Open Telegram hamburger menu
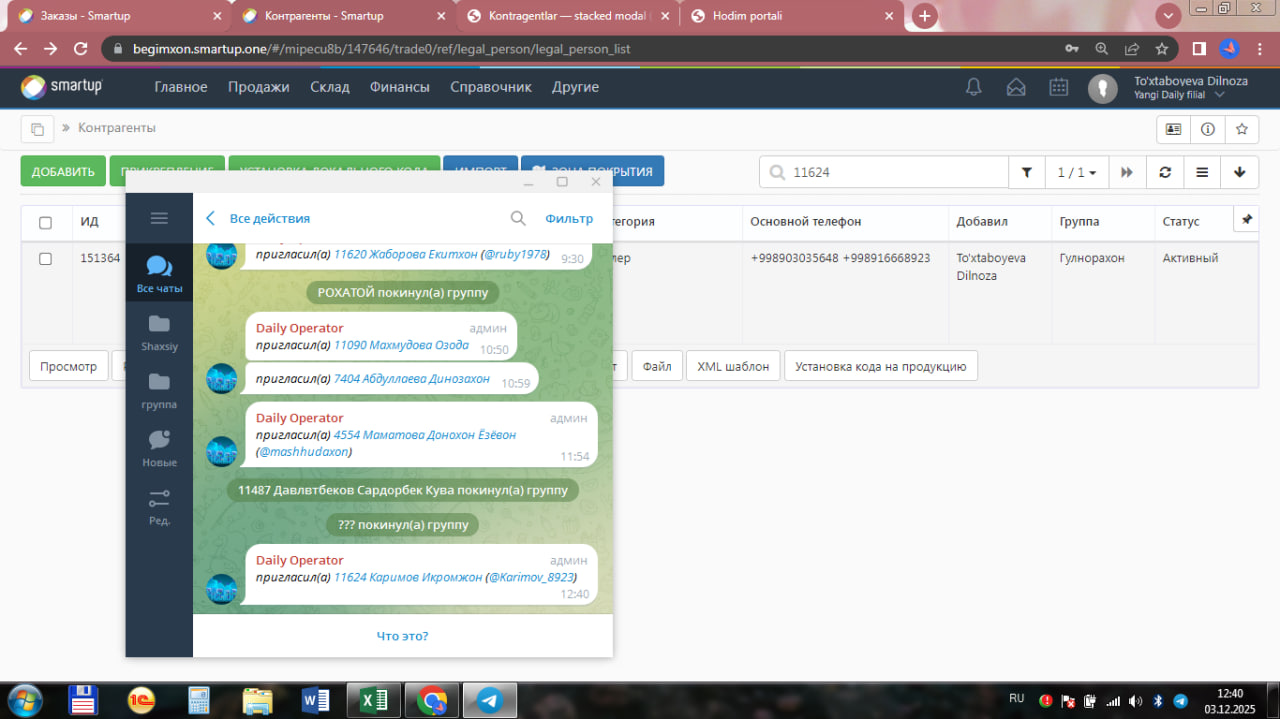Image resolution: width=1280 pixels, height=719 pixels. click(159, 218)
